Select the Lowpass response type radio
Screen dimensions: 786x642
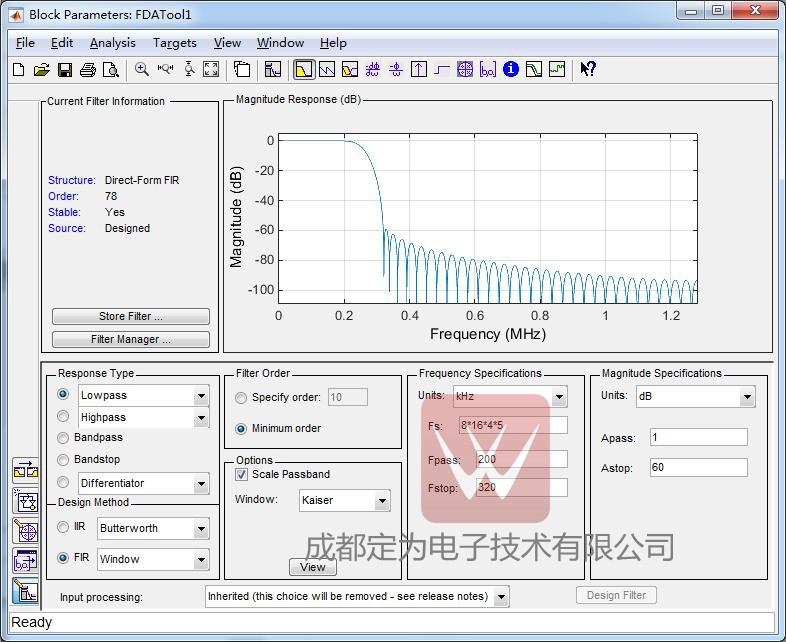click(63, 394)
